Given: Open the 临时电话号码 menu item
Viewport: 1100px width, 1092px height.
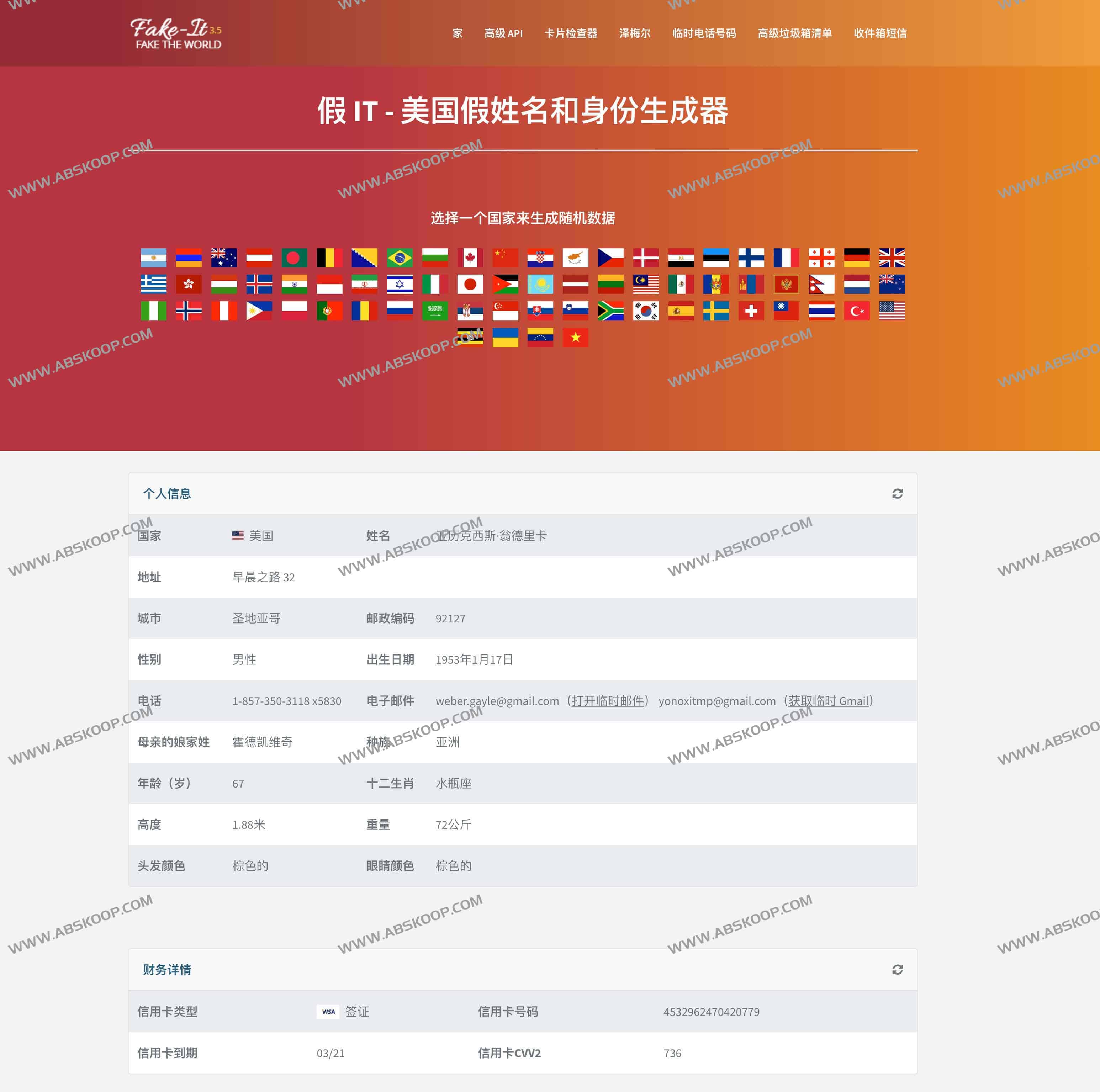Looking at the screenshot, I should (704, 33).
